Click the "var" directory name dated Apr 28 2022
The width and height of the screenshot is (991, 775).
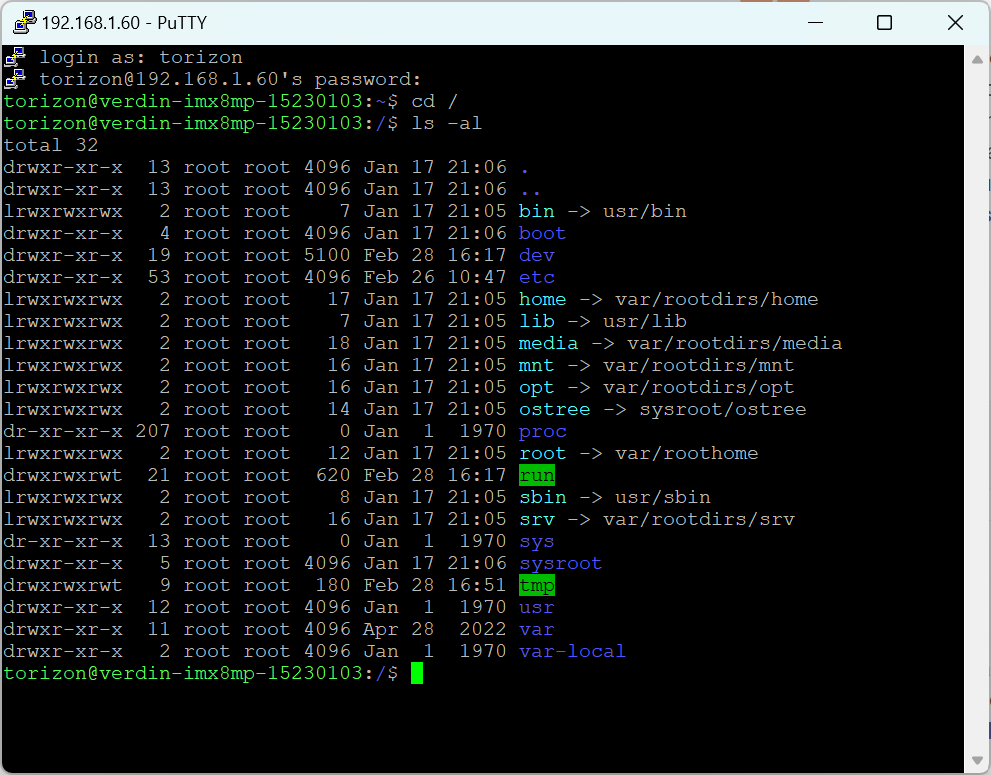[537, 630]
